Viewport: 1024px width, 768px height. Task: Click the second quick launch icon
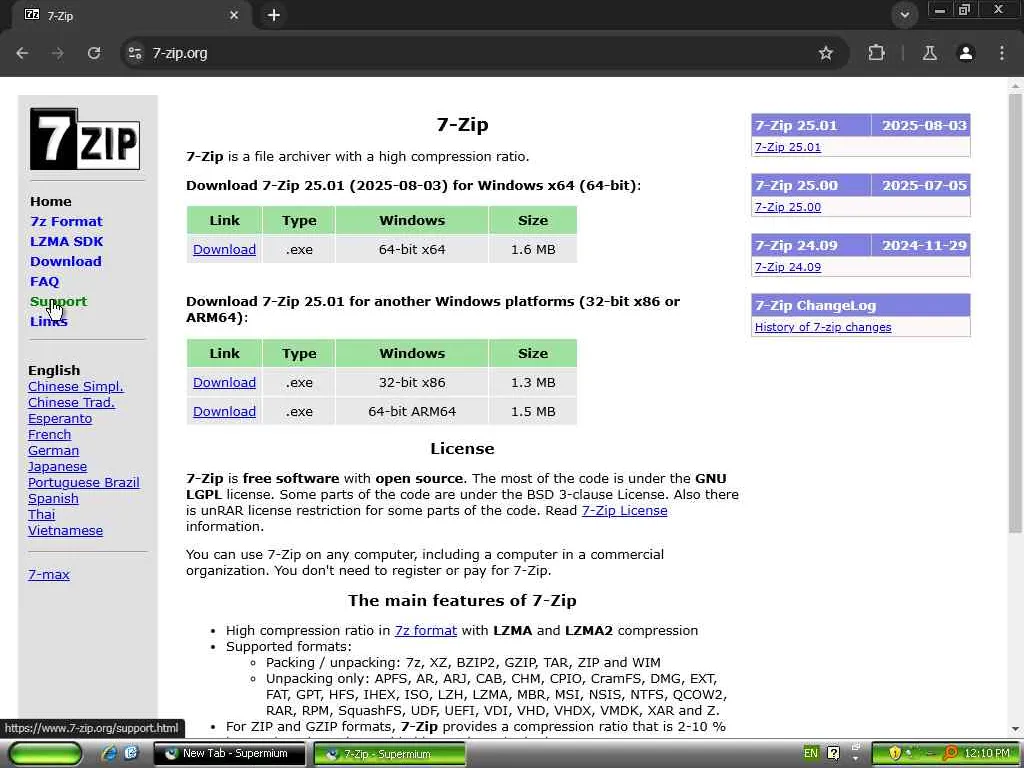pos(131,753)
